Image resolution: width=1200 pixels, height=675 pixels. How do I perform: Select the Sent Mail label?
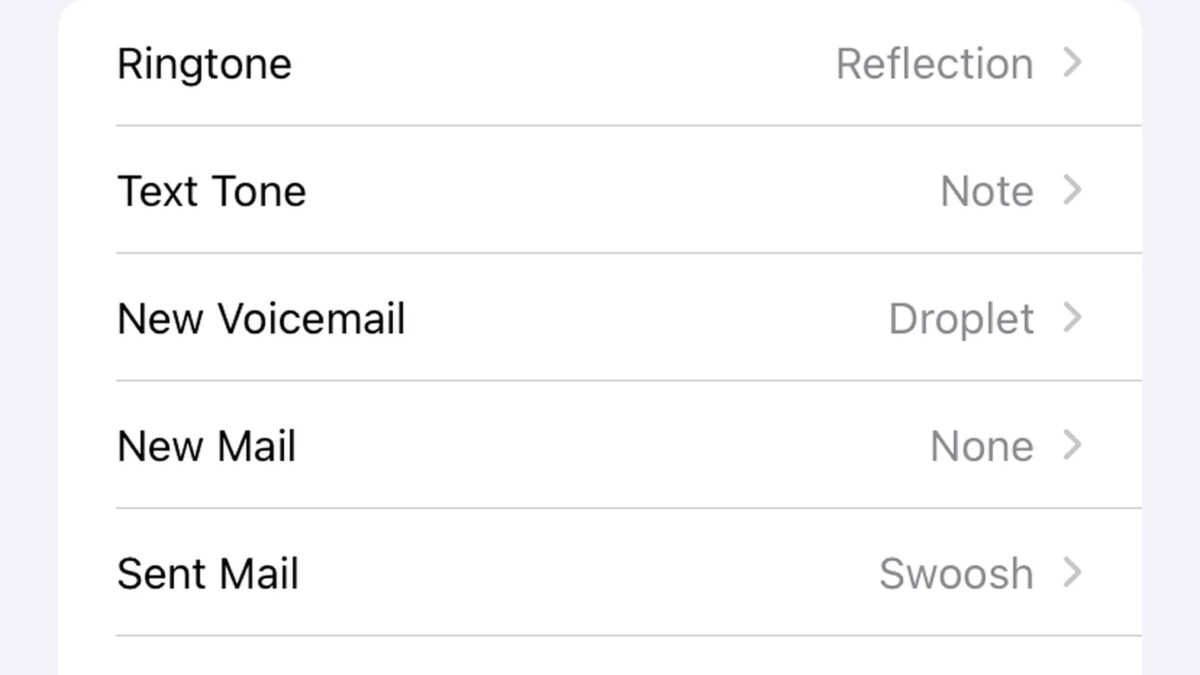(208, 574)
